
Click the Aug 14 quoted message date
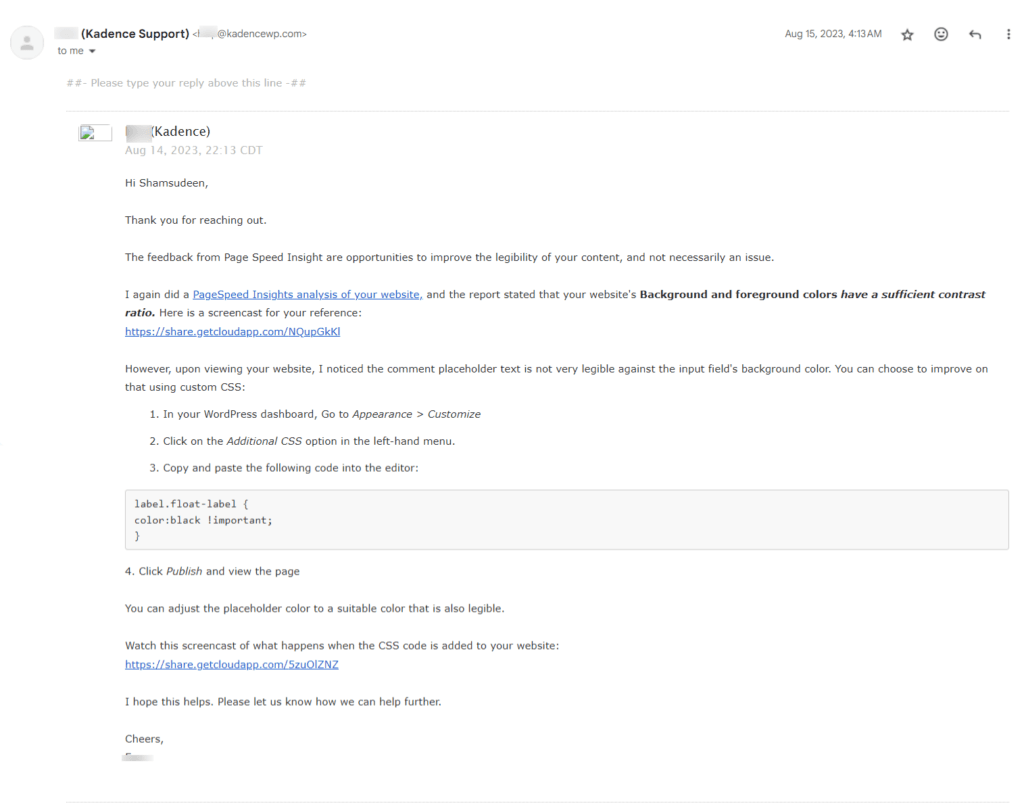point(193,150)
